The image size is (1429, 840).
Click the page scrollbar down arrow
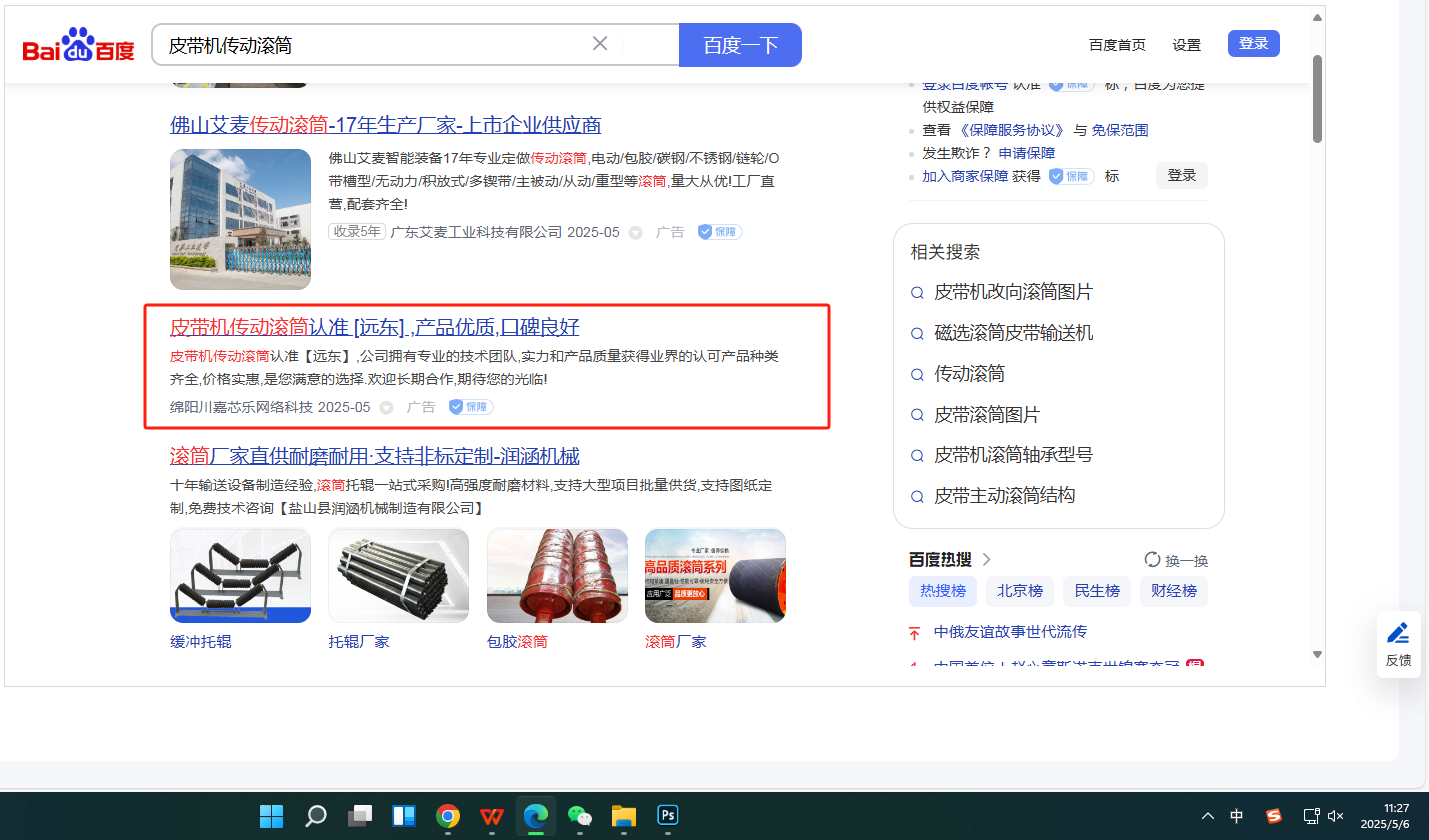1317,654
